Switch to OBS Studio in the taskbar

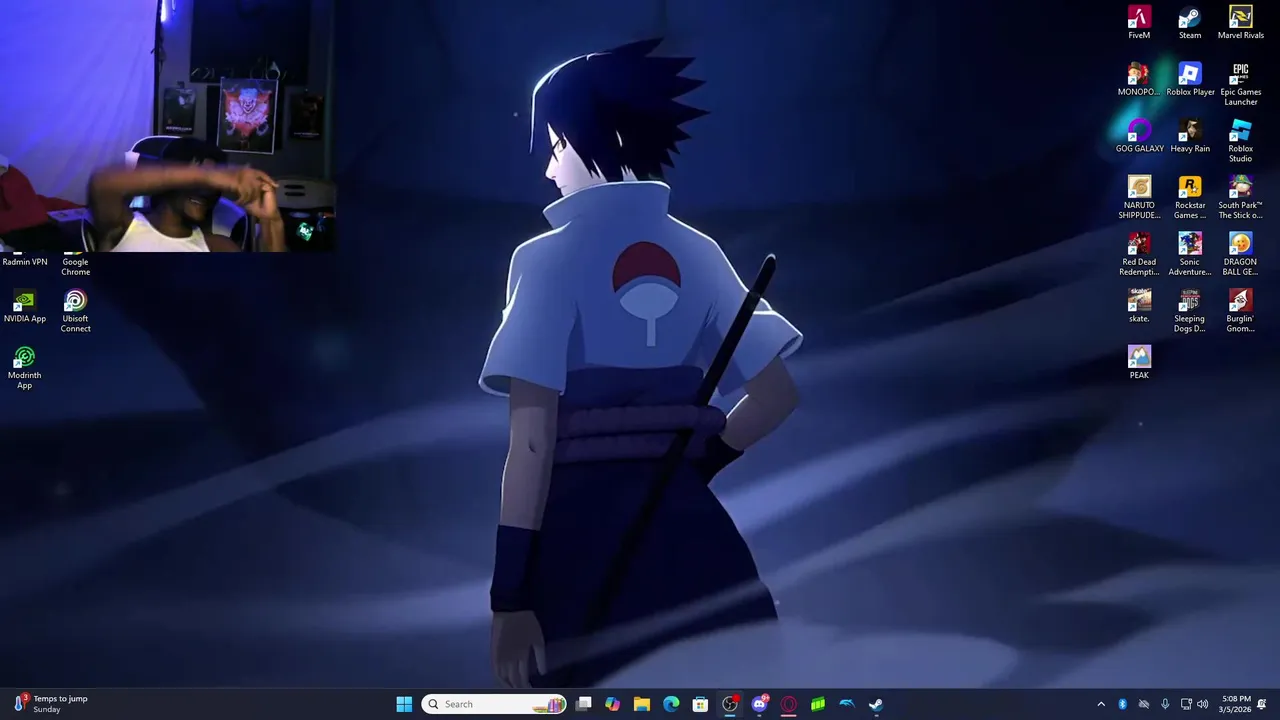coord(730,704)
